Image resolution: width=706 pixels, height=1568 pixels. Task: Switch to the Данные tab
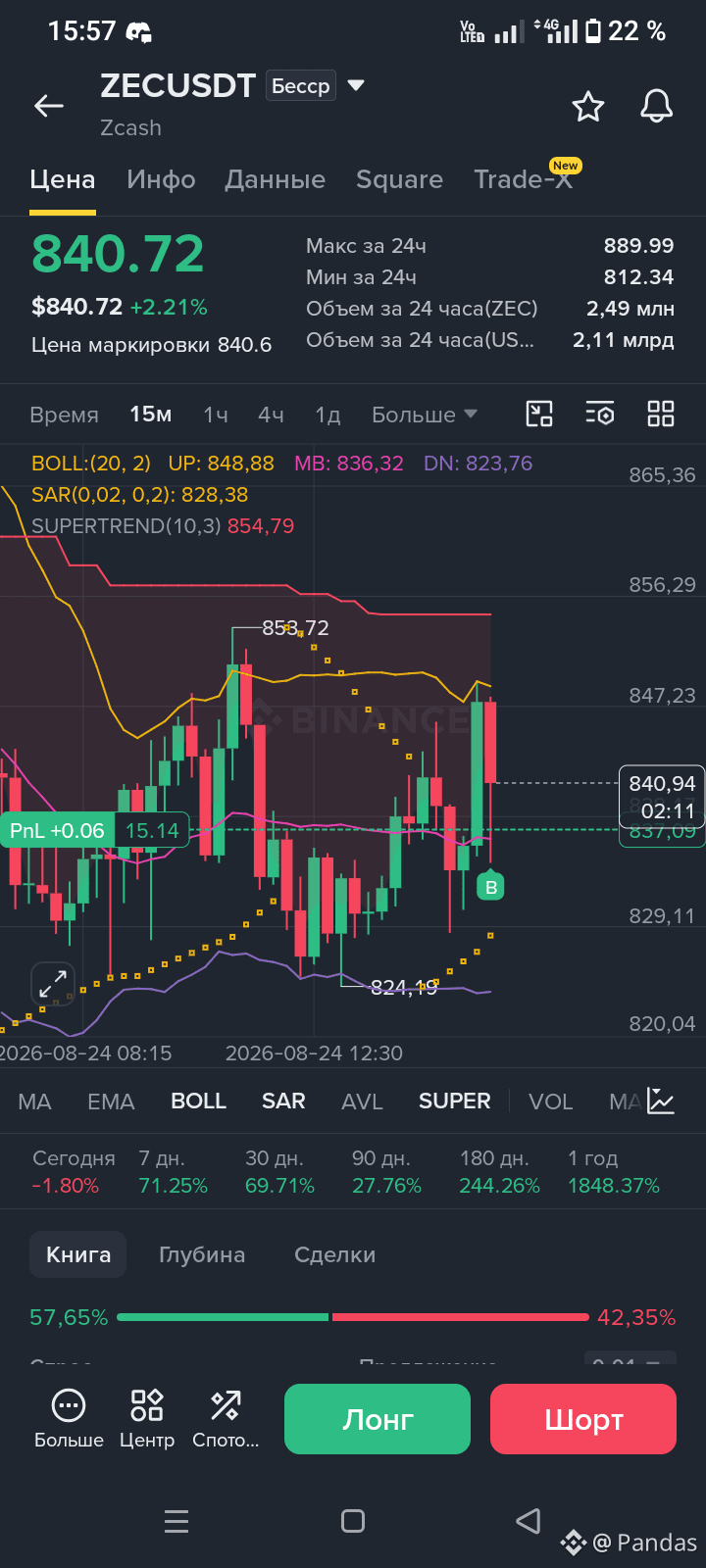click(x=276, y=179)
